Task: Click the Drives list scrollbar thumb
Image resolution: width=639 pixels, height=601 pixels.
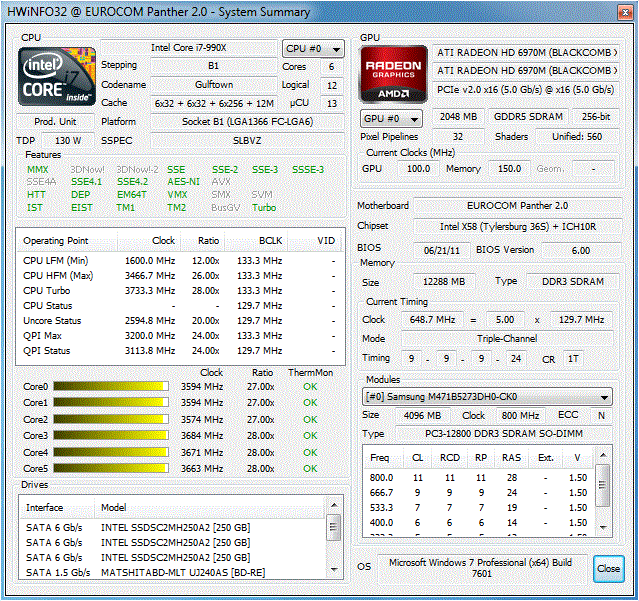Action: coord(334,528)
